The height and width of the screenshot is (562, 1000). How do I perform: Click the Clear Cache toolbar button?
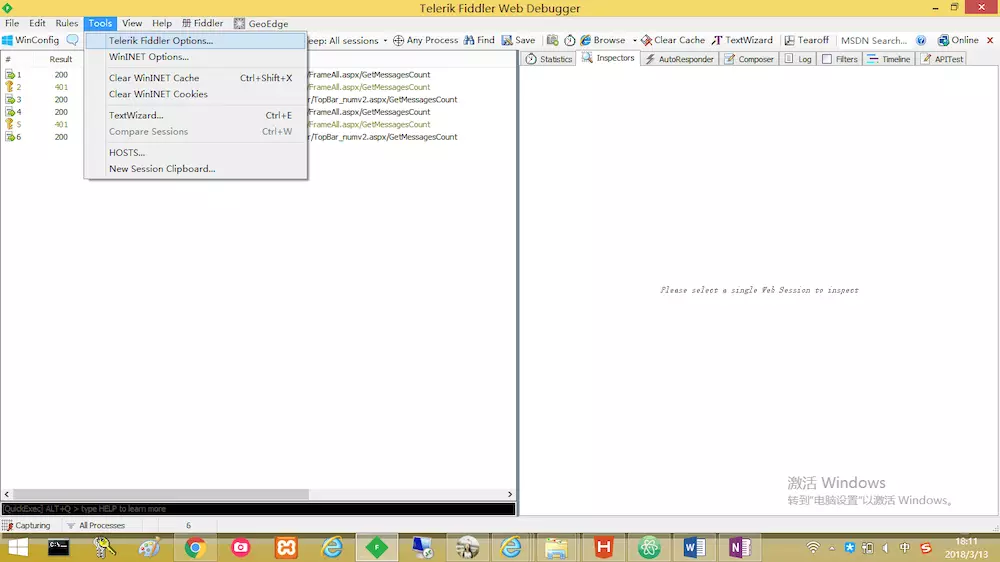tap(673, 40)
